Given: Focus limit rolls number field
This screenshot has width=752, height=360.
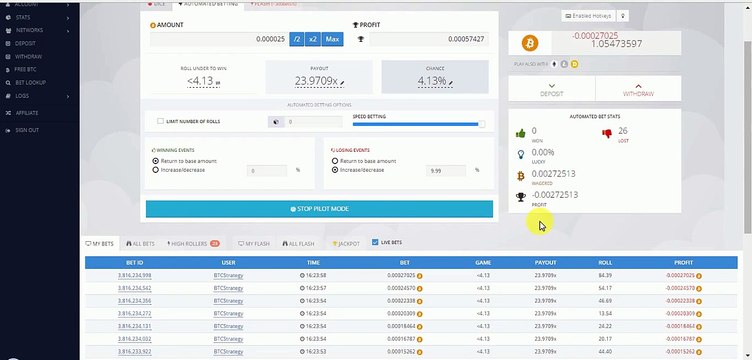Looking at the screenshot, I should (x=314, y=122).
